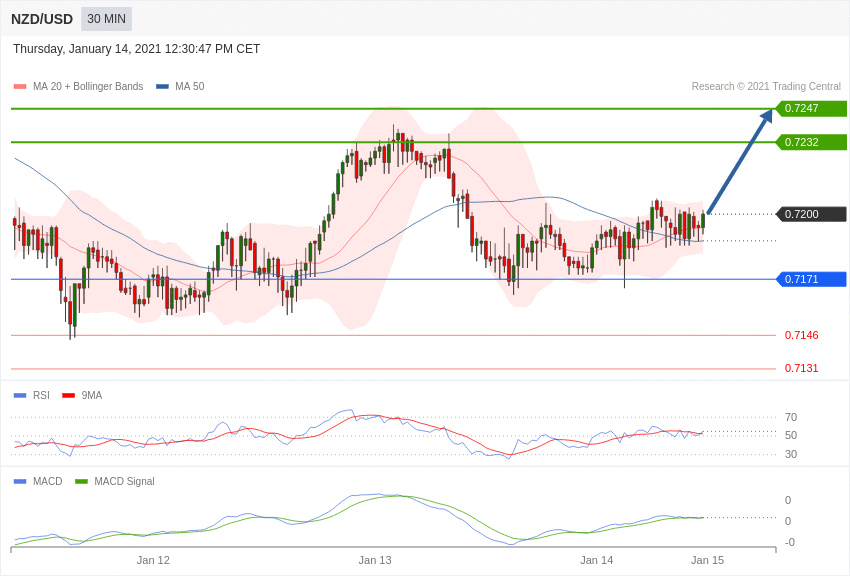Click the MACD legend blue swatch
Screen dimensions: 850x576
click(20, 481)
